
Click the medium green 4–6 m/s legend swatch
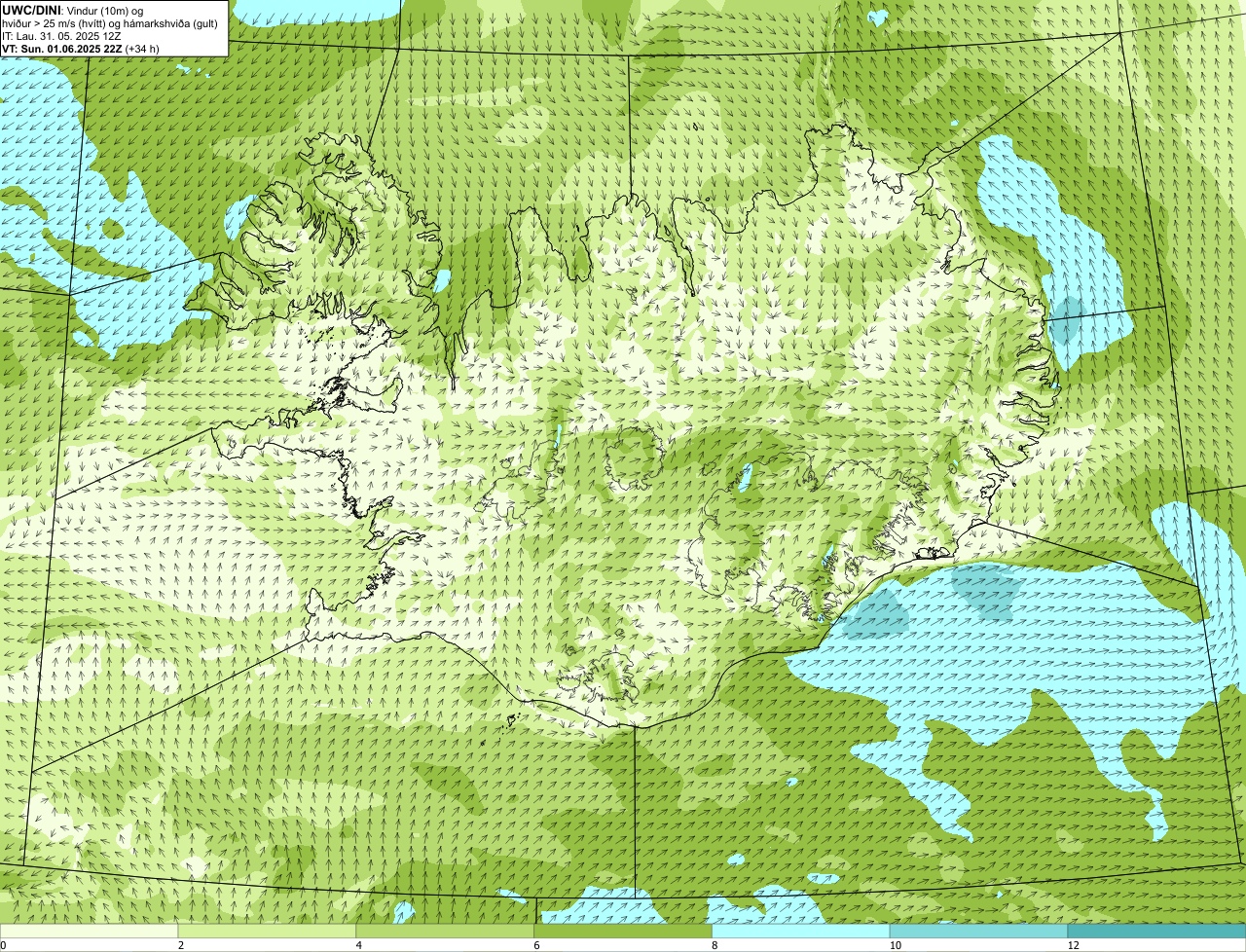(445, 931)
